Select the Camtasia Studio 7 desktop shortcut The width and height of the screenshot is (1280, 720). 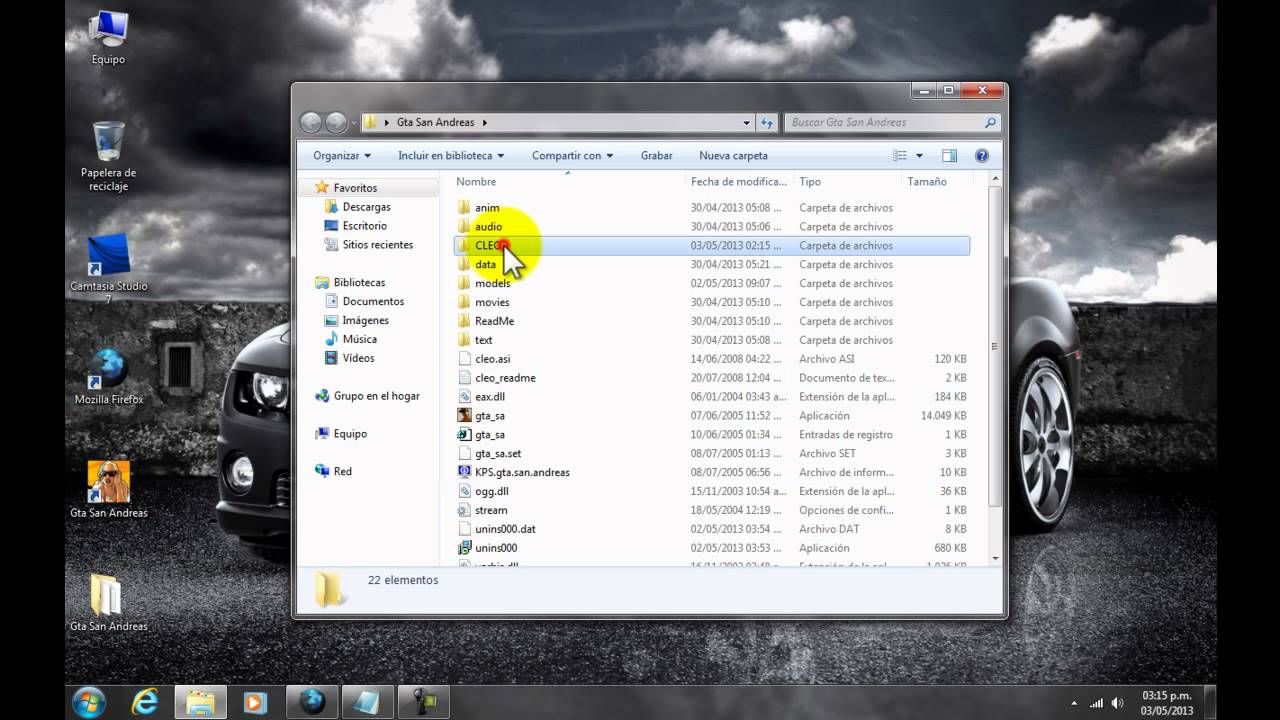[x=108, y=270]
